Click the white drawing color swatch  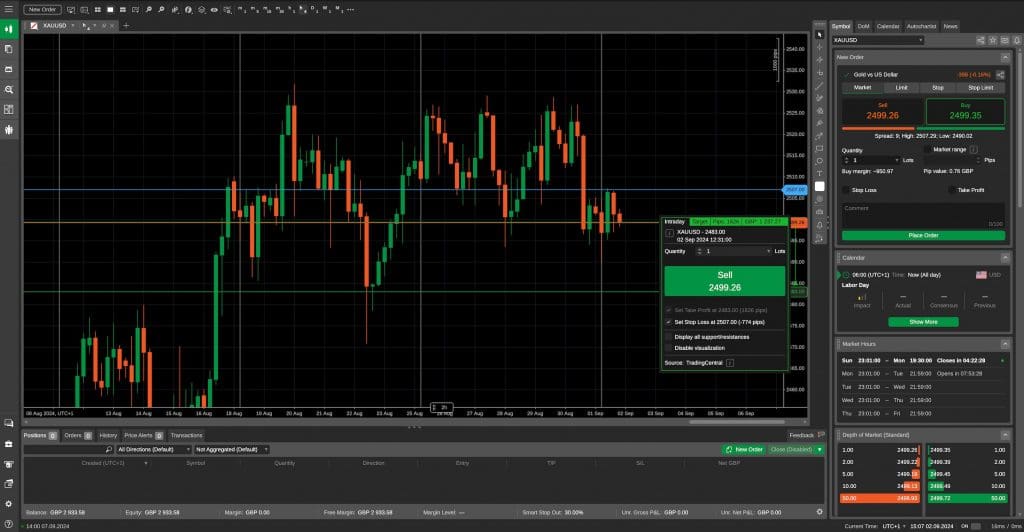click(x=820, y=187)
